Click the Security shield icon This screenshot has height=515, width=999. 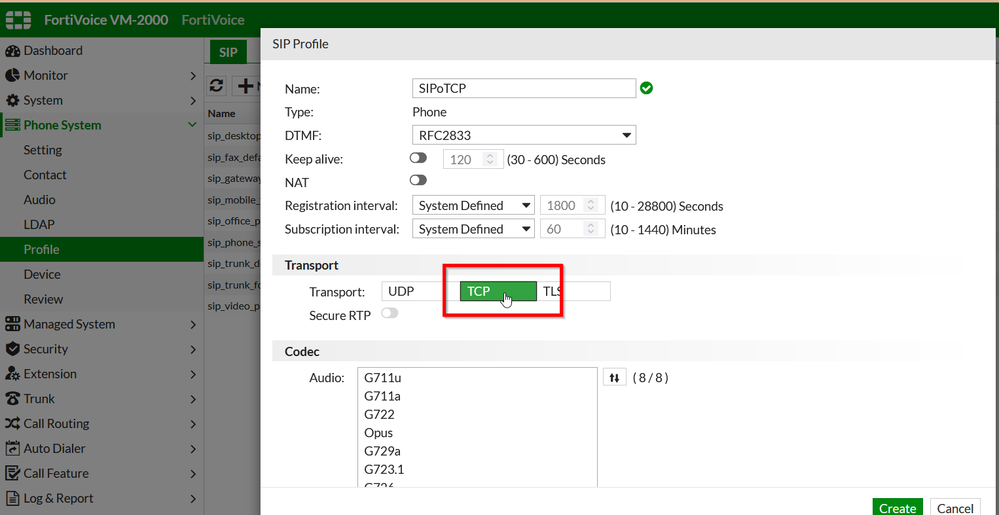12,349
